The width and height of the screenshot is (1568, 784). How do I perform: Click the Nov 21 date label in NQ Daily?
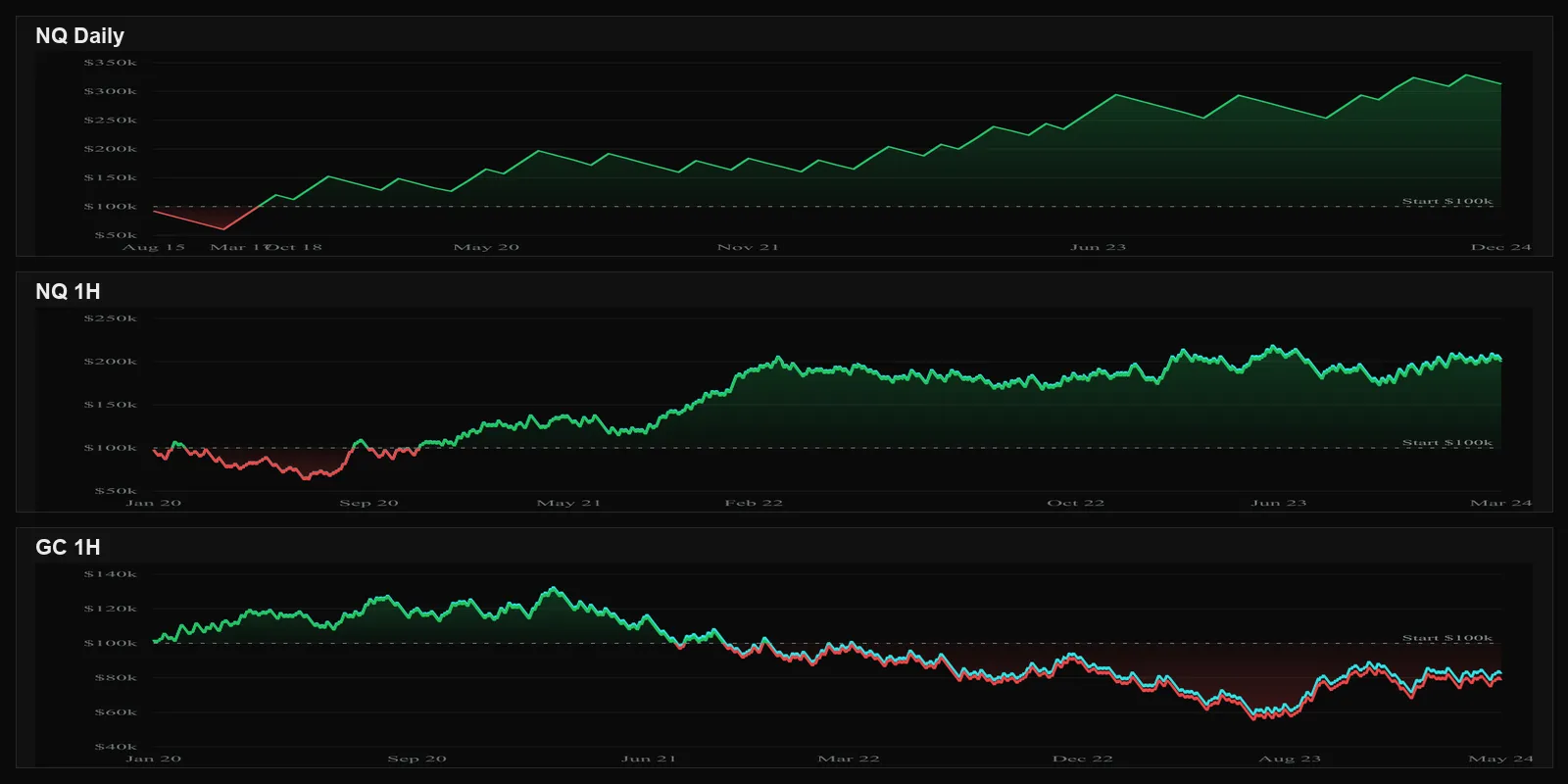[749, 247]
